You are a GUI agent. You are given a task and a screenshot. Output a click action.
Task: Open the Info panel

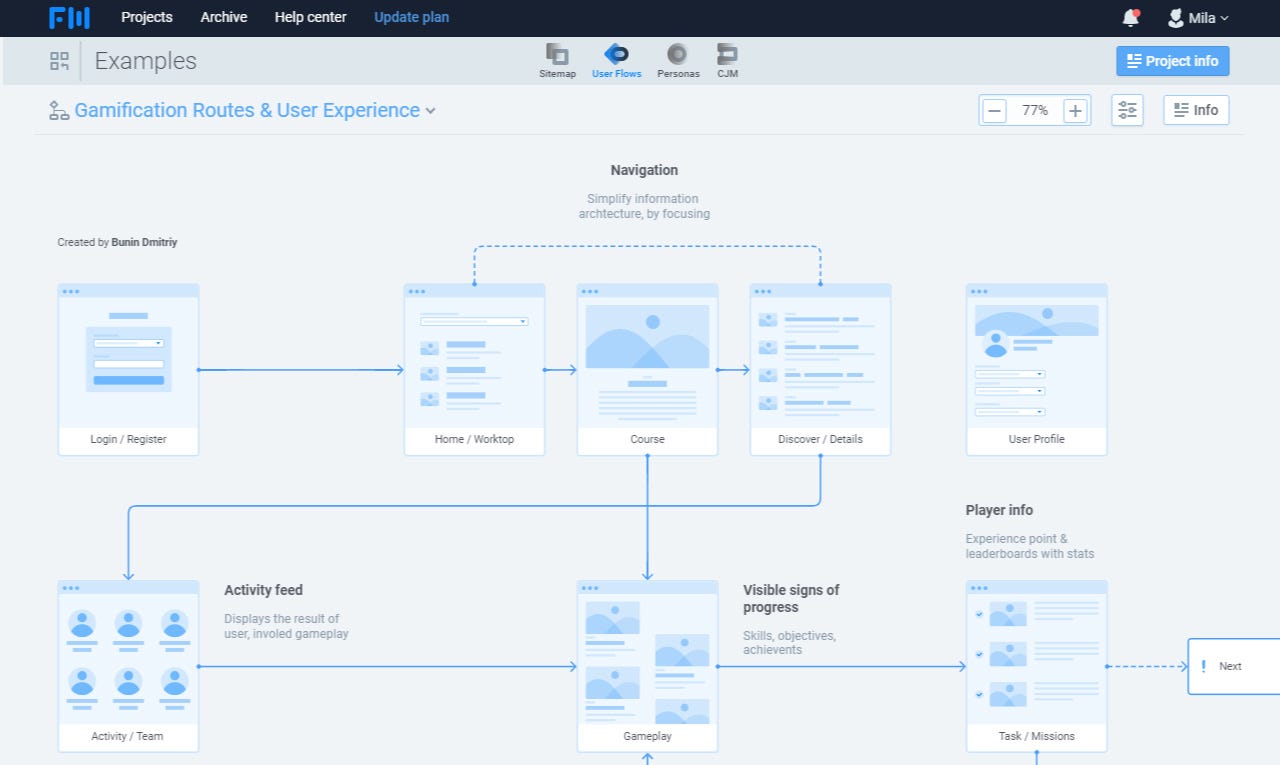(x=1196, y=110)
